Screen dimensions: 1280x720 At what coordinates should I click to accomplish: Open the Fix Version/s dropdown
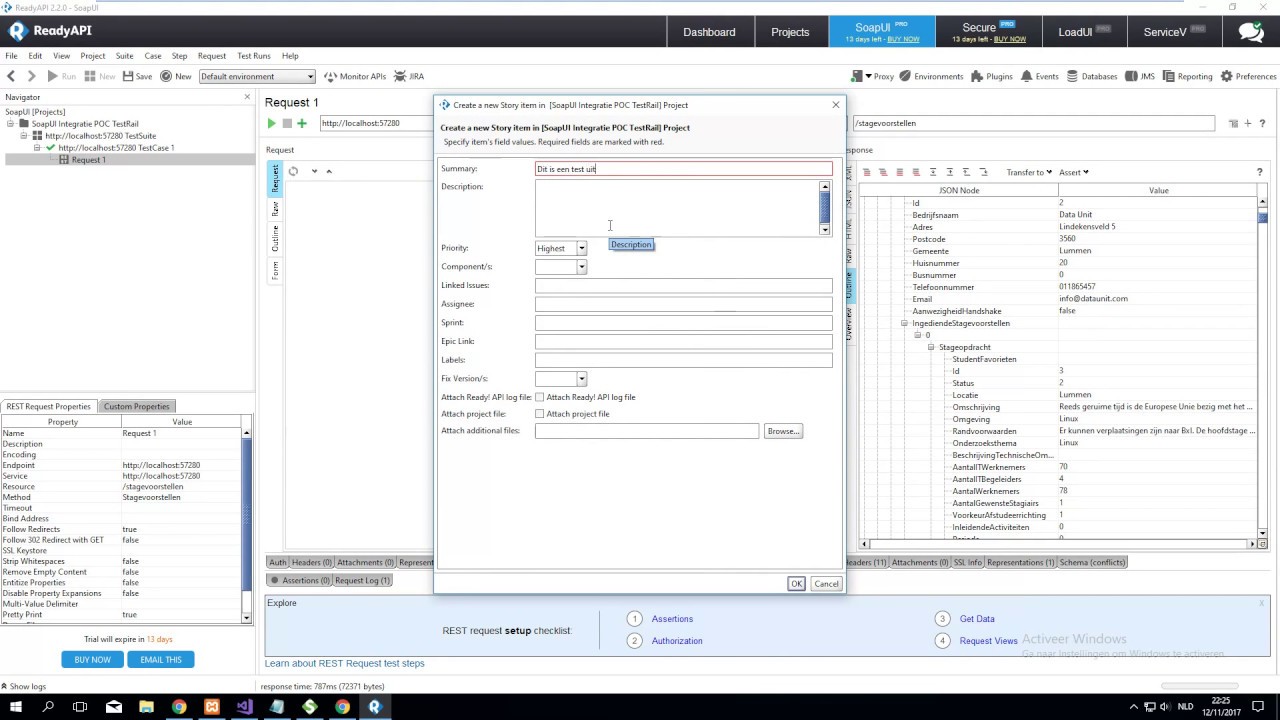coord(581,379)
